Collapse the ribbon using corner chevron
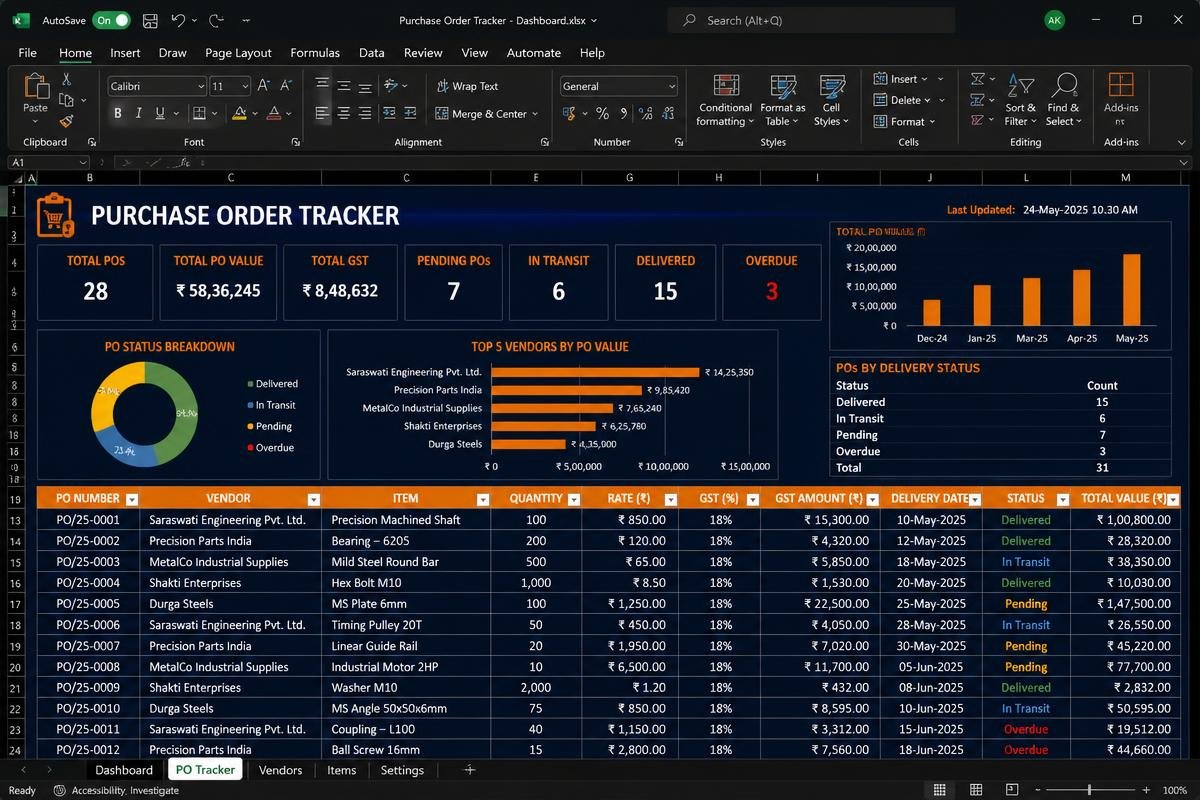The image size is (1200, 800). pyautogui.click(x=1183, y=143)
